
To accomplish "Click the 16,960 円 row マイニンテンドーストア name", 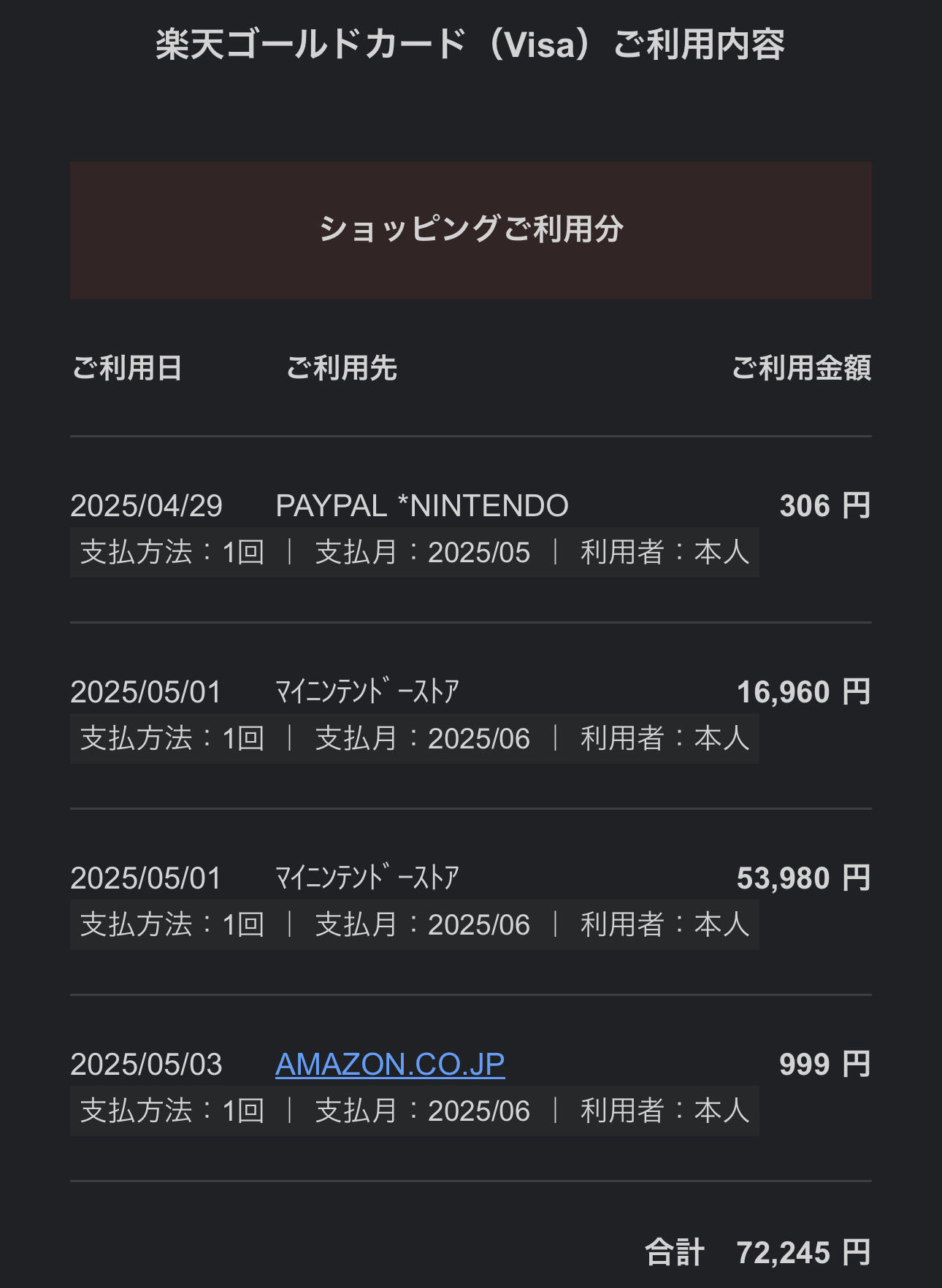I will [367, 691].
